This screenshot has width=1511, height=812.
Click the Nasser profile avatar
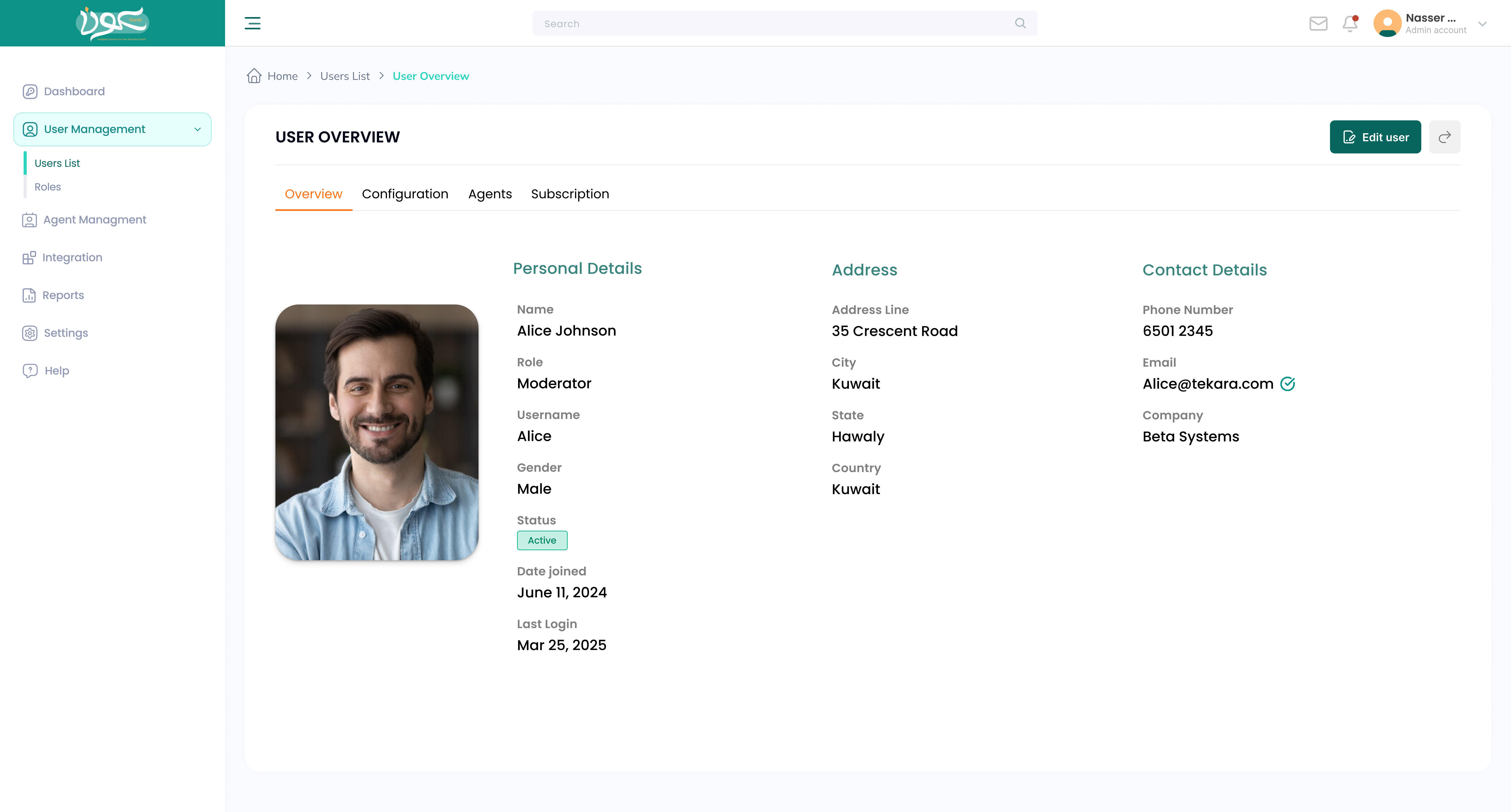1387,23
